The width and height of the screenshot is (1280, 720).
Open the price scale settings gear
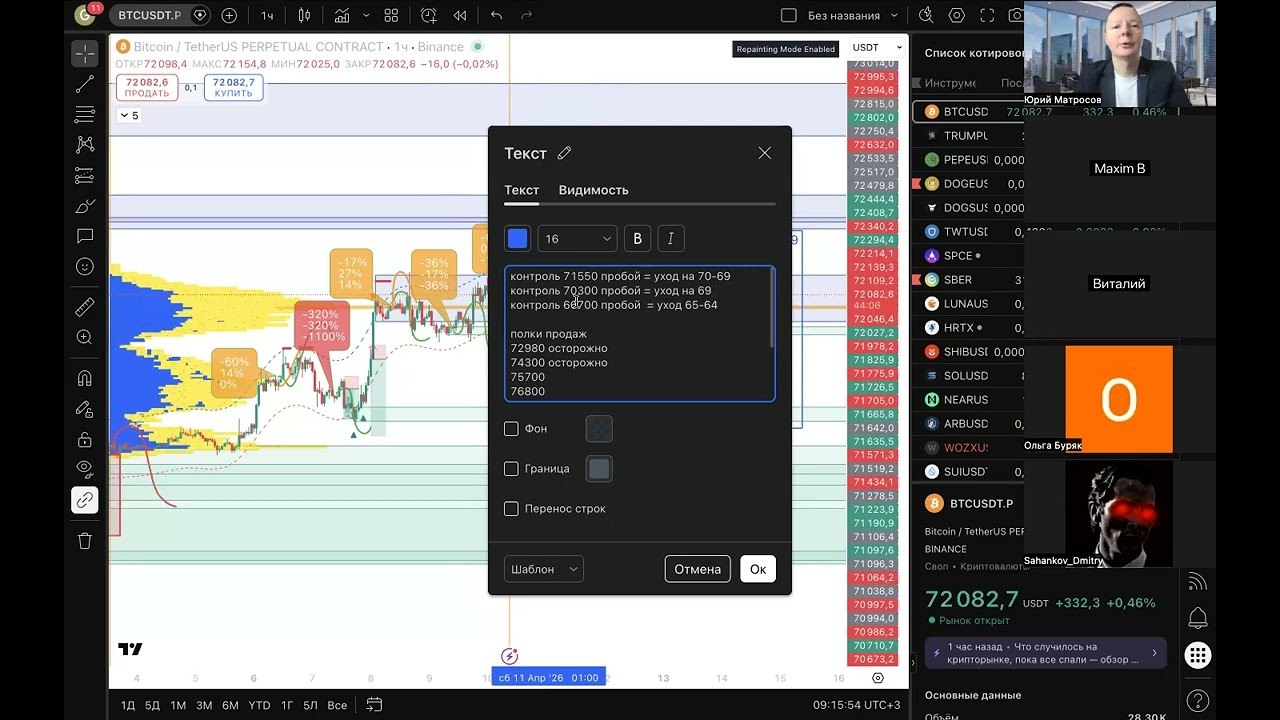[x=878, y=678]
